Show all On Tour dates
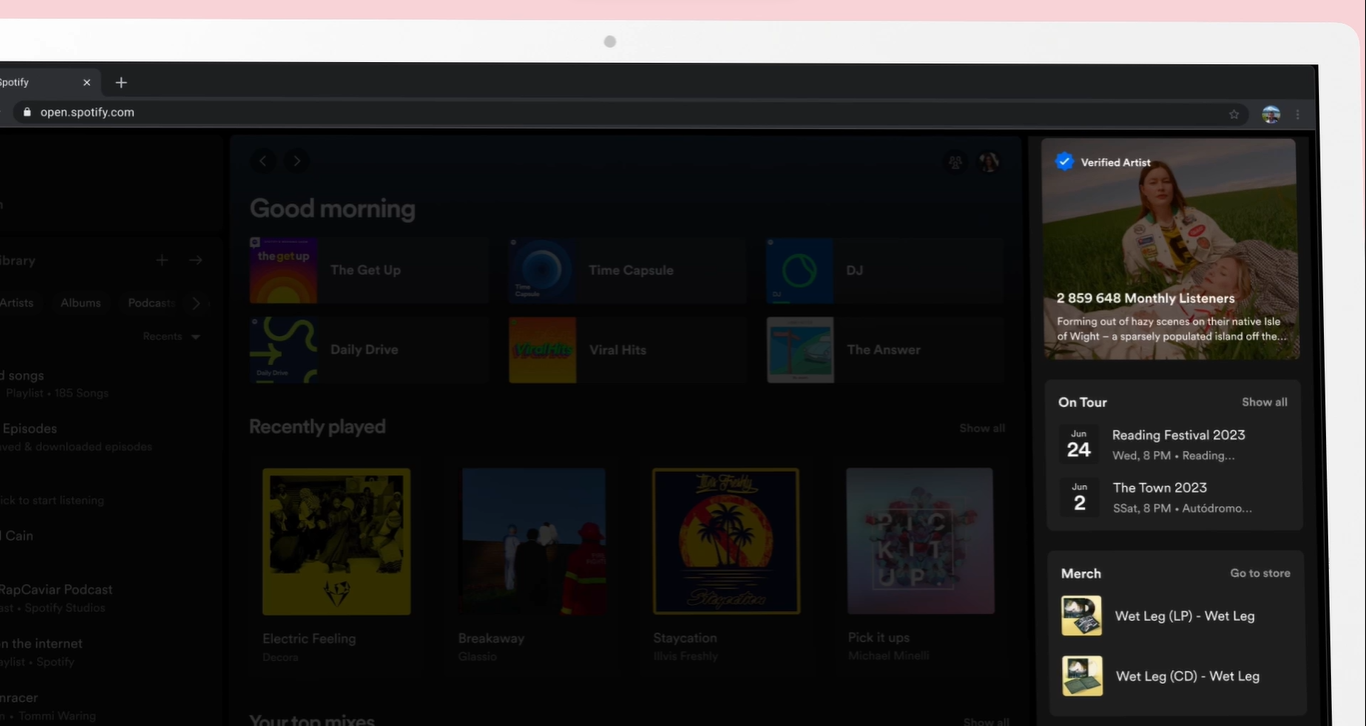 1265,402
